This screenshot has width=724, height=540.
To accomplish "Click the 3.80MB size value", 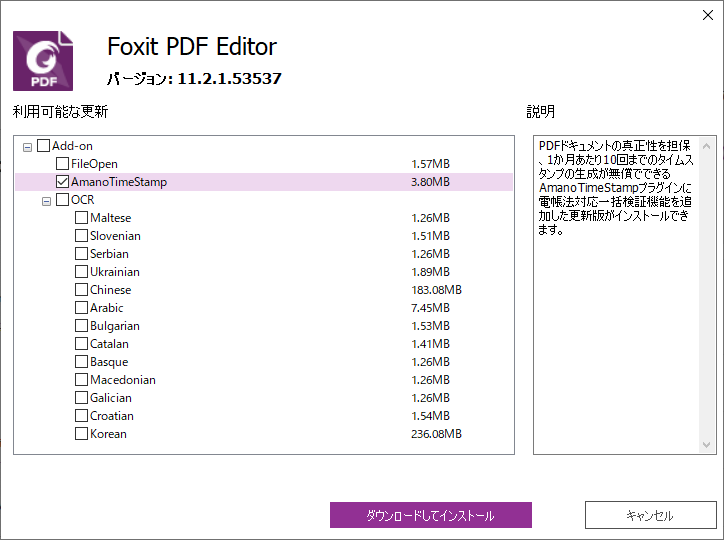I will [430, 182].
